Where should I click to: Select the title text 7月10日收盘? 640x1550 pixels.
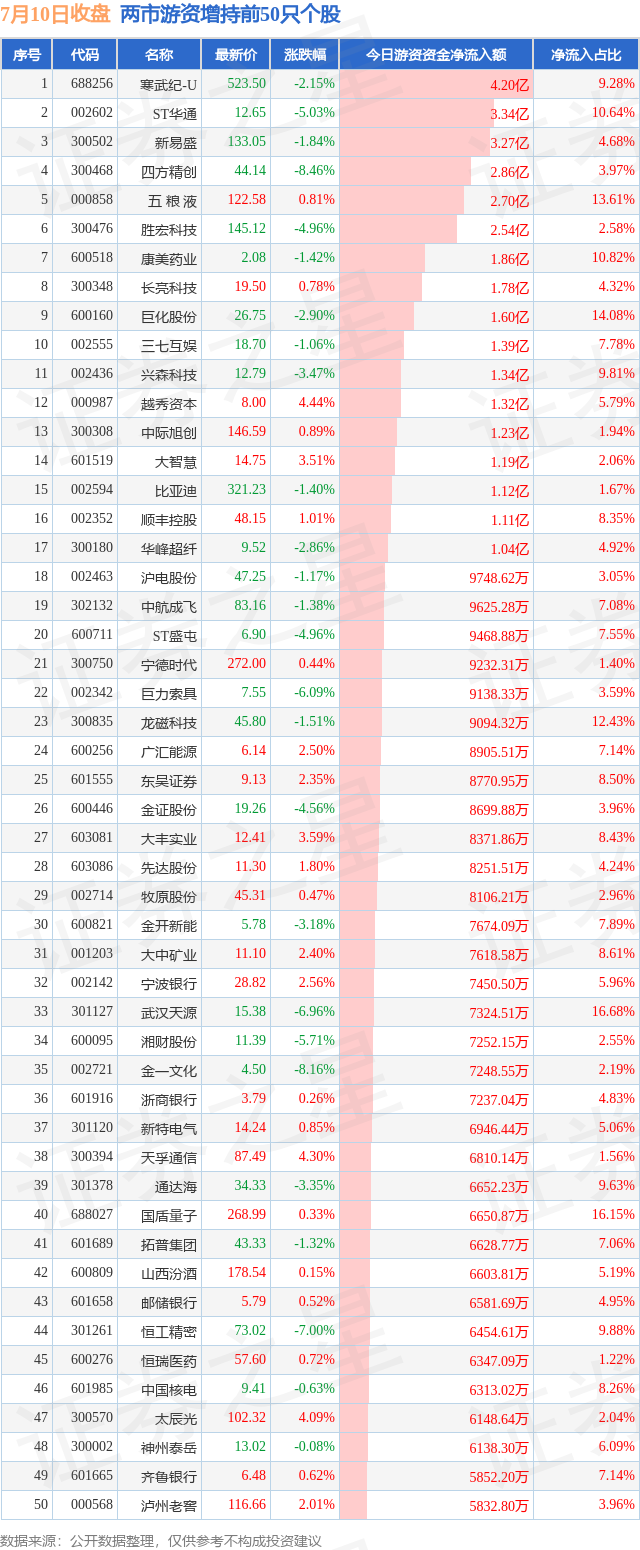coord(56,15)
